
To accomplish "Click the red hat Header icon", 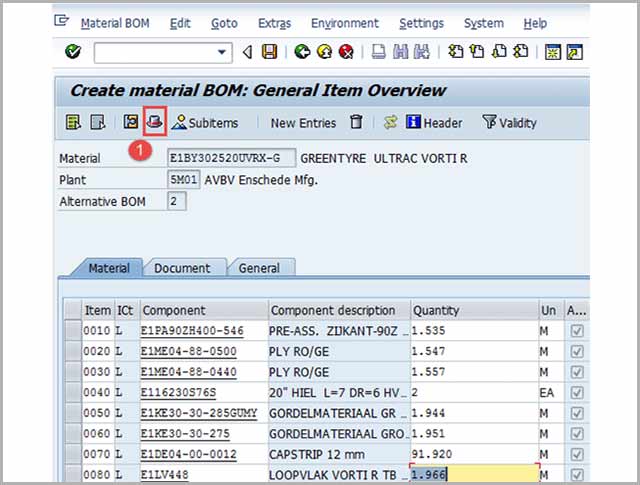I will click(x=155, y=121).
